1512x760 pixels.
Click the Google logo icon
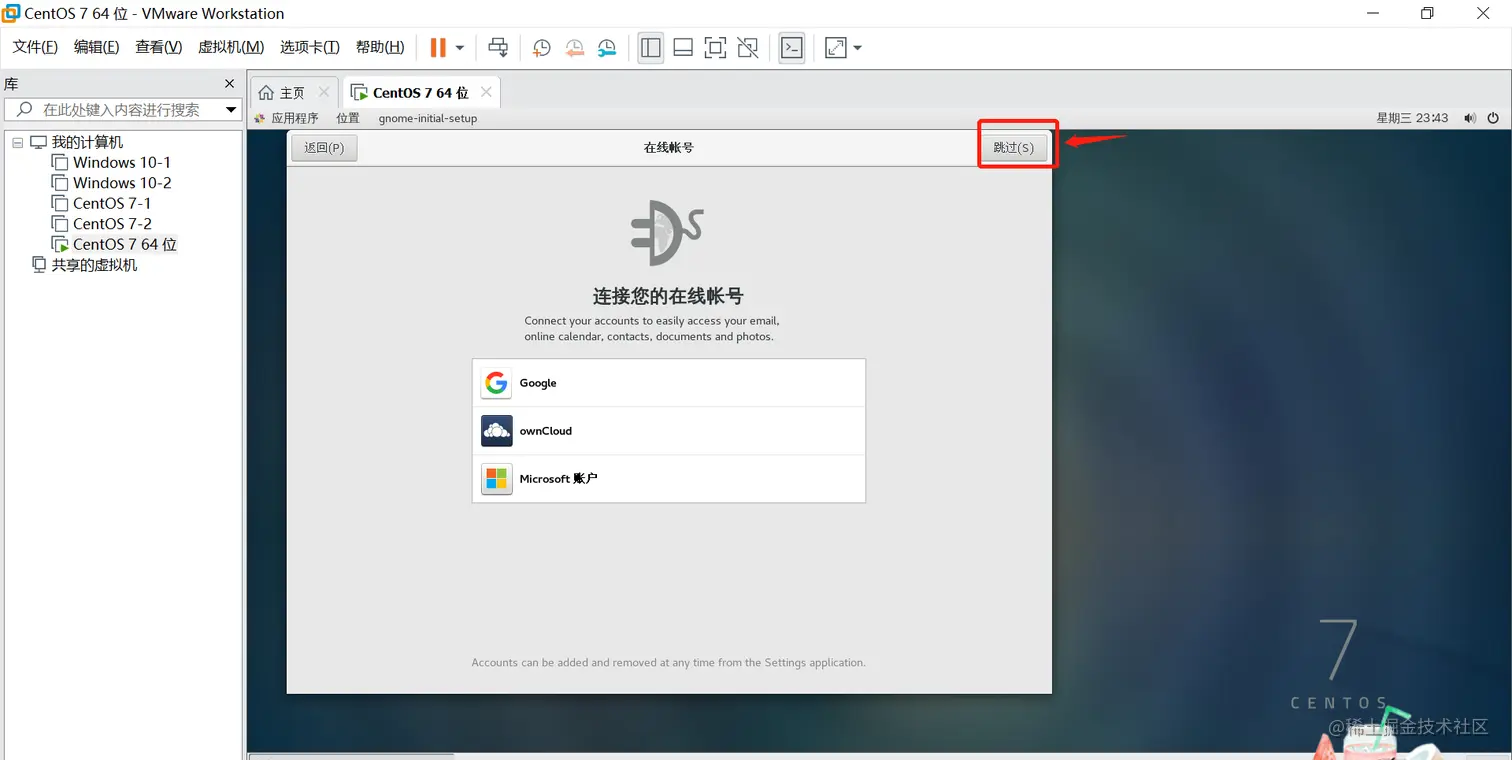[x=496, y=383]
